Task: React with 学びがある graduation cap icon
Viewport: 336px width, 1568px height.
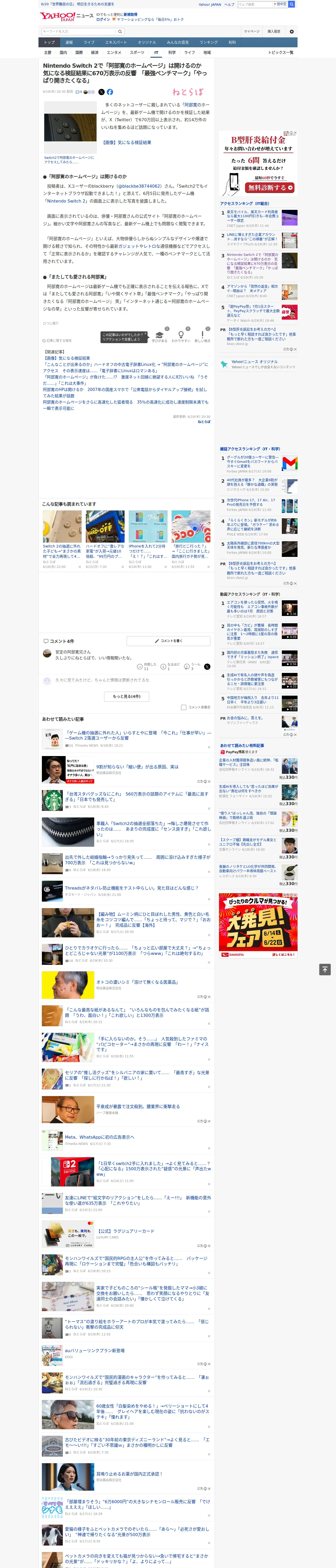Action: click(160, 335)
